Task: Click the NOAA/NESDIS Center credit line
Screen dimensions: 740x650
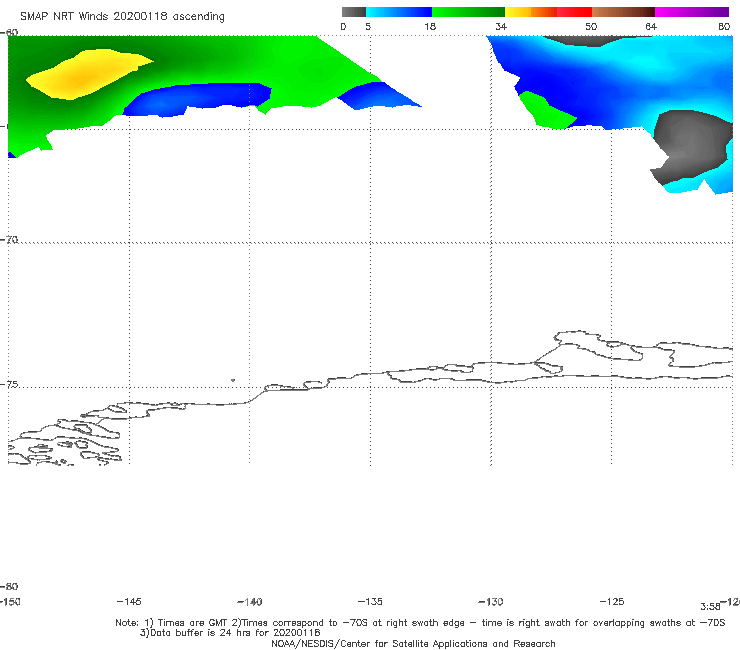Action: click(x=413, y=643)
